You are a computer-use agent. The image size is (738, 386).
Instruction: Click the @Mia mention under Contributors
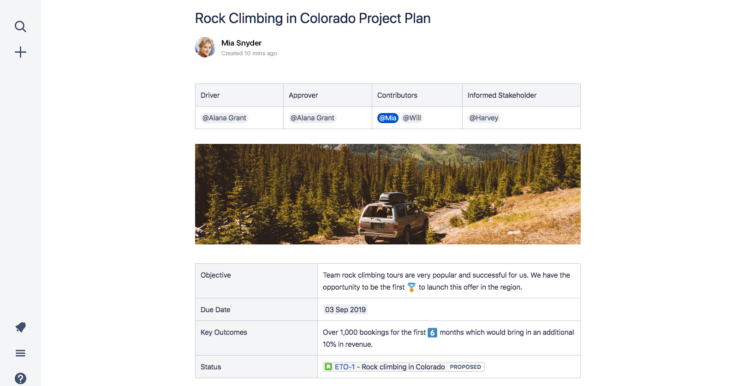click(x=388, y=118)
